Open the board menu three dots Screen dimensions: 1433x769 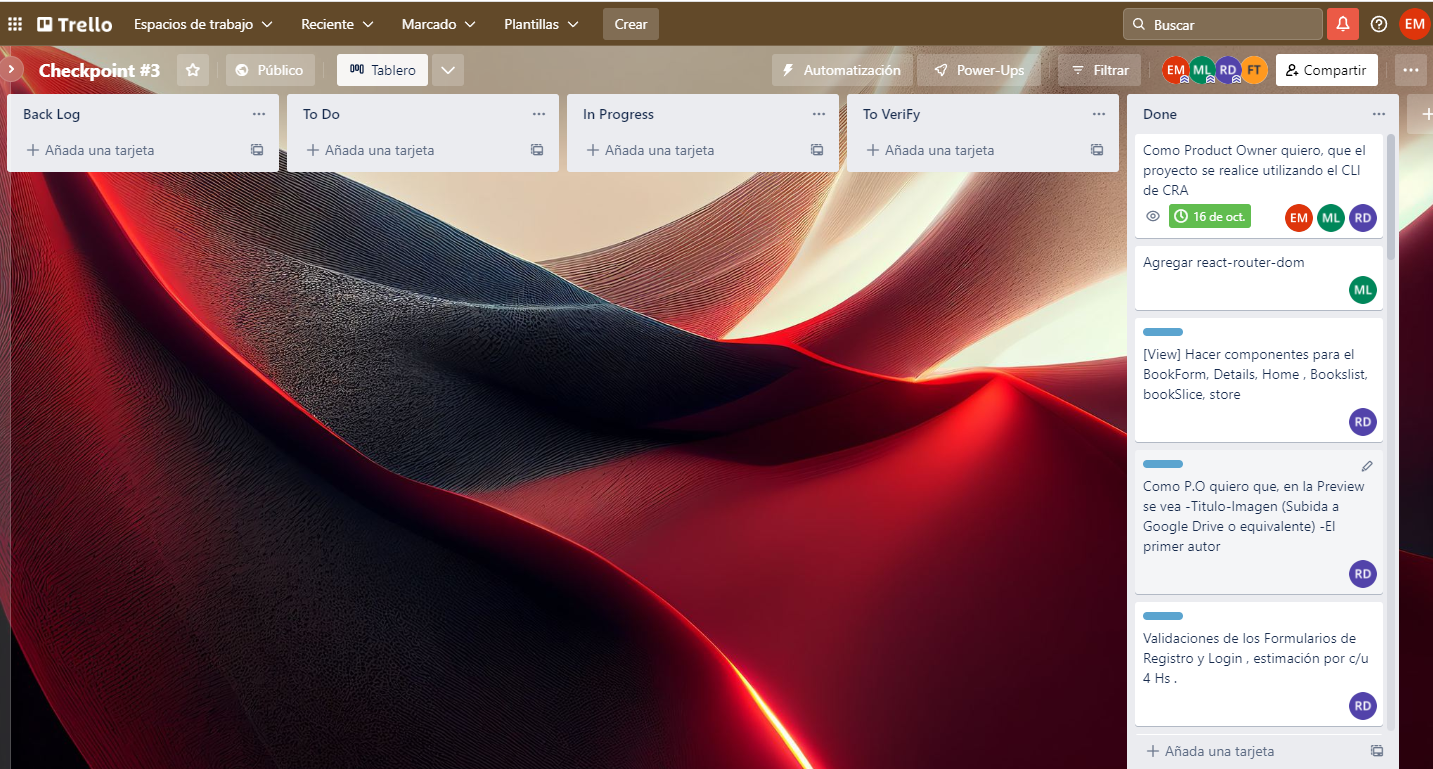[1410, 70]
